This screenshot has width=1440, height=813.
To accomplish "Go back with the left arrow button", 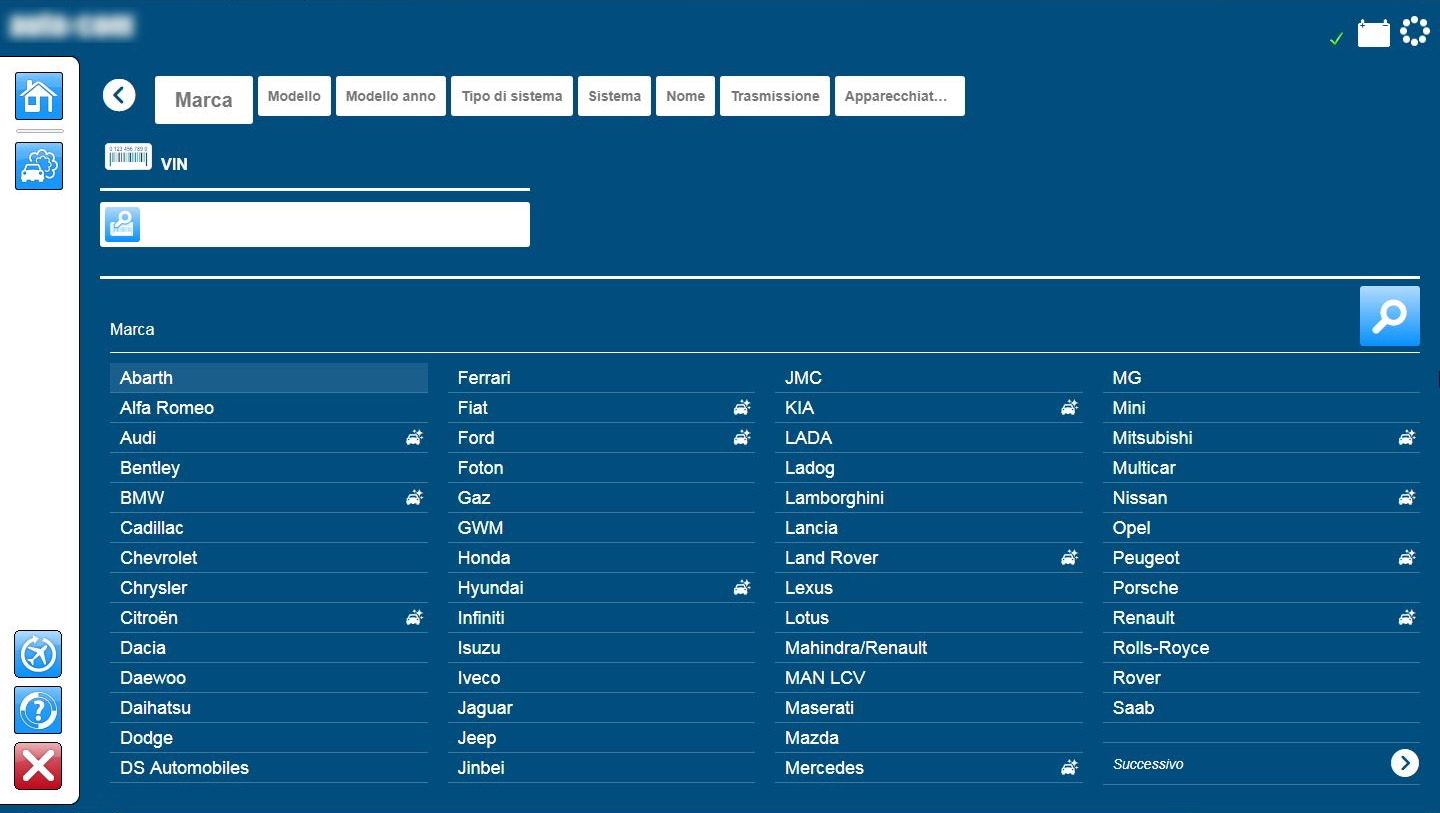I will coord(119,96).
